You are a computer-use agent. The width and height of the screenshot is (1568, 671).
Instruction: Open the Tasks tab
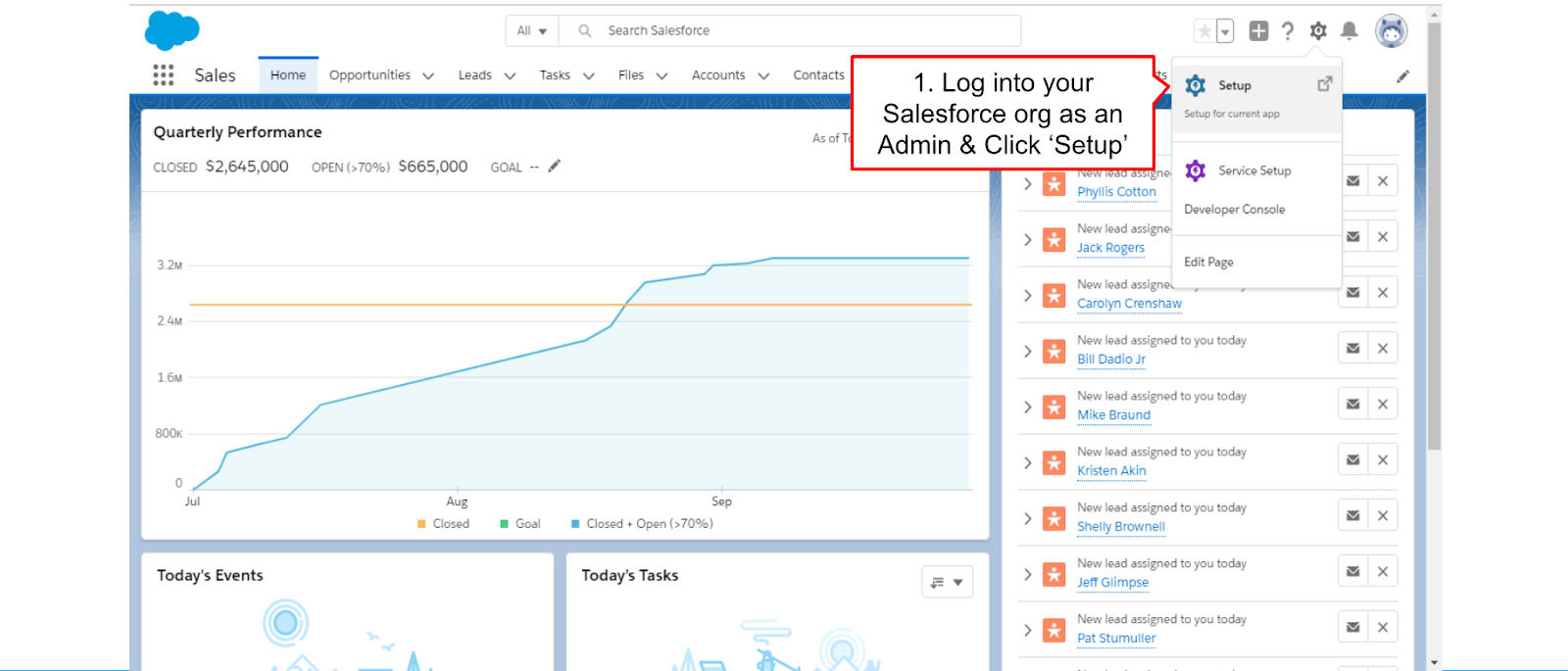555,75
